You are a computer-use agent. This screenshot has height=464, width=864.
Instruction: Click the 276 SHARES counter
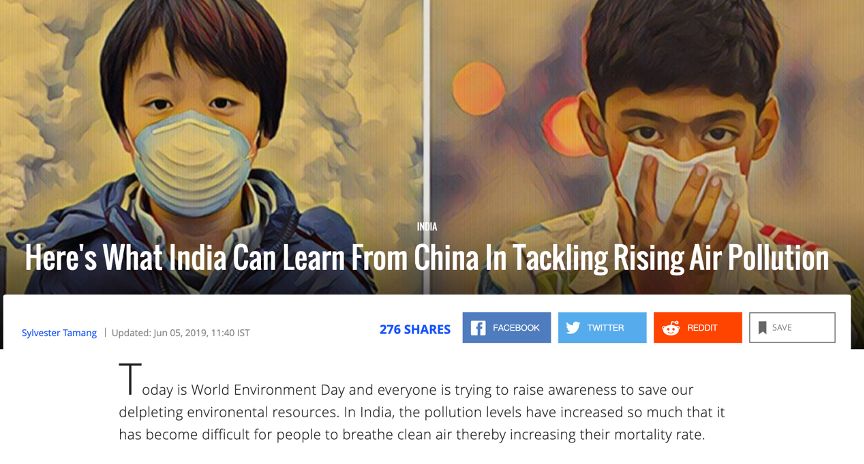tap(415, 329)
